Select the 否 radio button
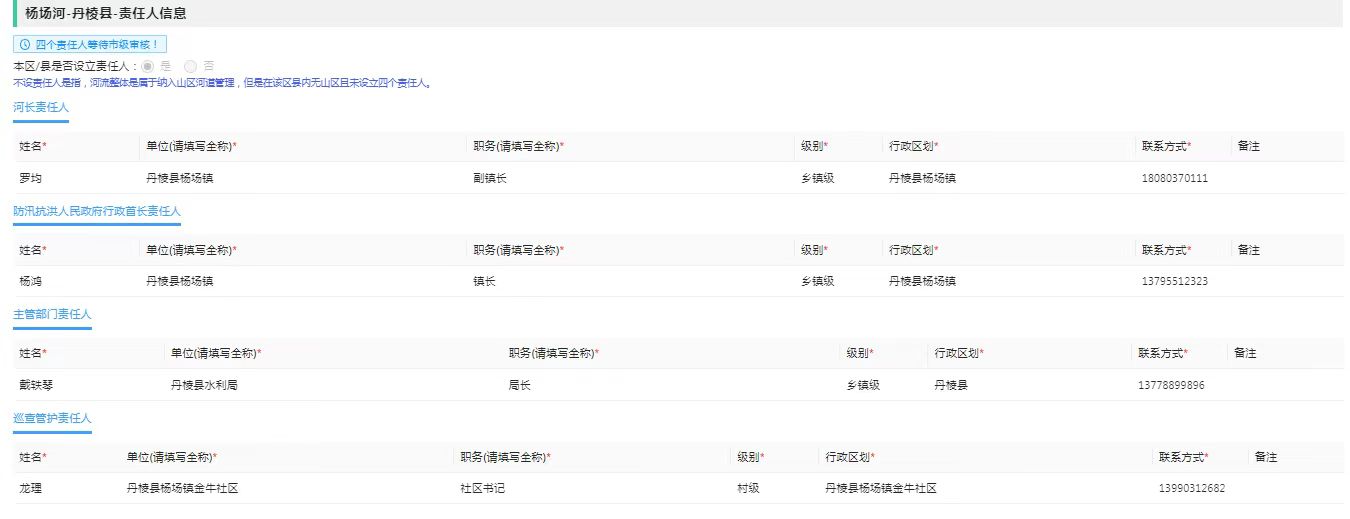Viewport: 1350px width, 519px height. click(192, 66)
